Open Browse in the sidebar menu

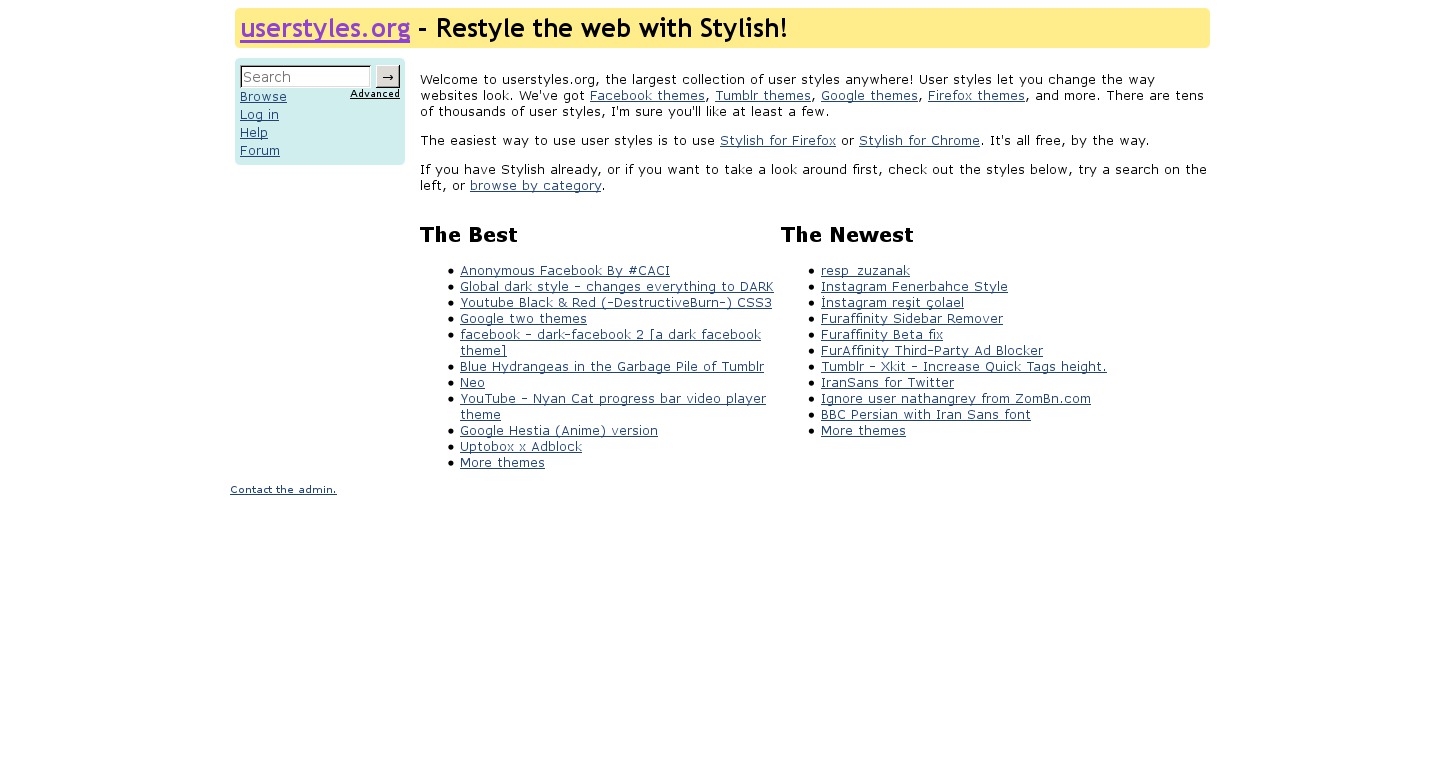tap(263, 97)
